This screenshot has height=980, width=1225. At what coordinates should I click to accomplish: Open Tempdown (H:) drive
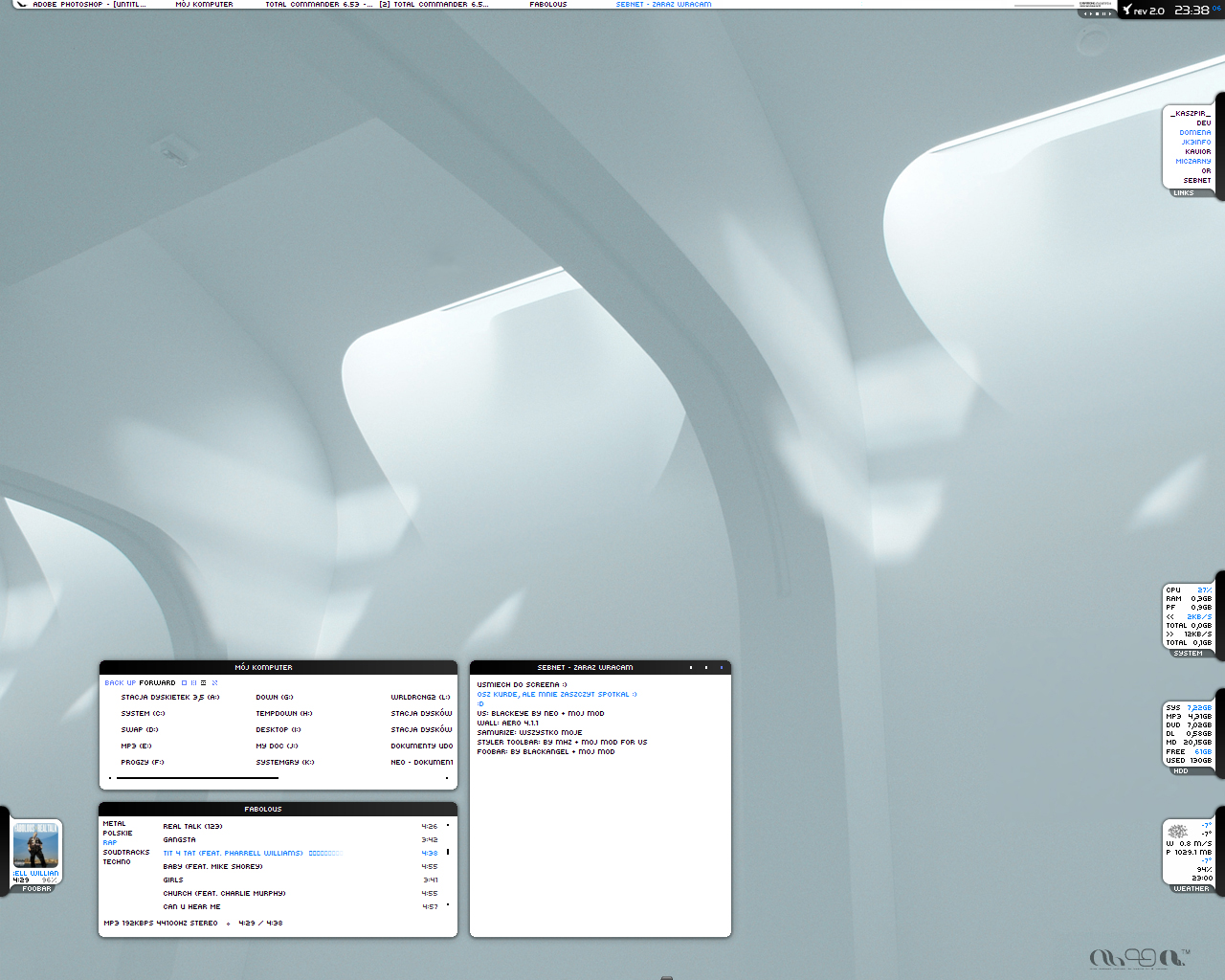pyautogui.click(x=283, y=714)
